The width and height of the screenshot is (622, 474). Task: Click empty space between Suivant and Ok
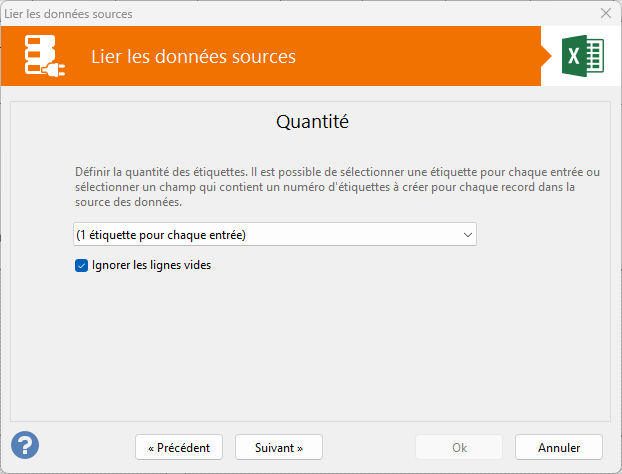pyautogui.click(x=368, y=447)
